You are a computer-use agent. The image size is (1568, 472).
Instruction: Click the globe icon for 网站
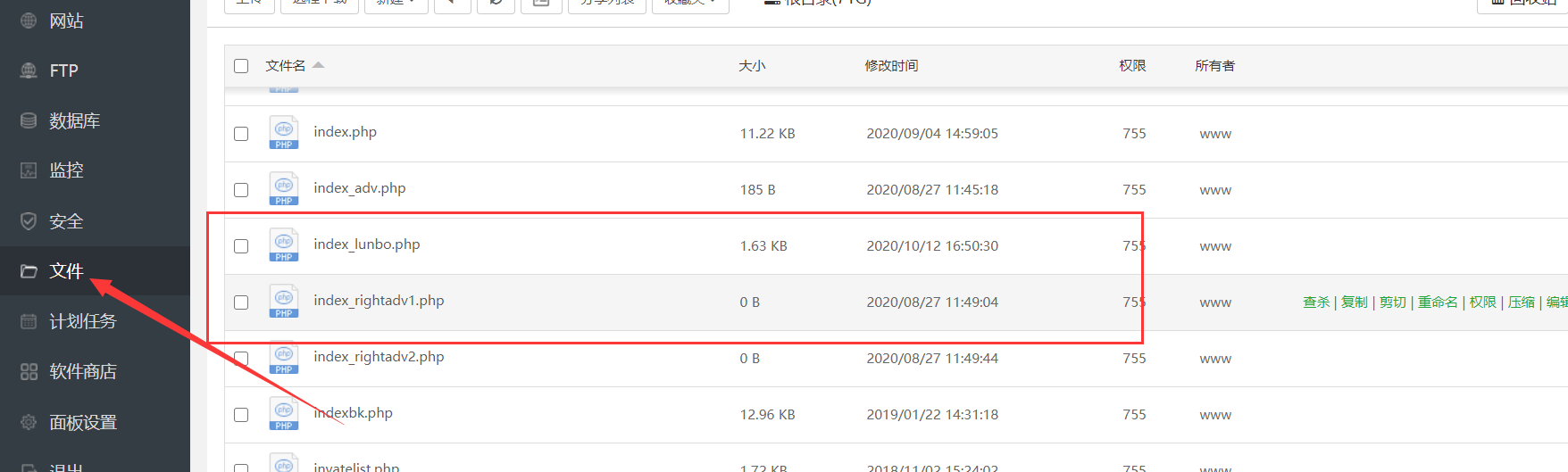(x=29, y=21)
